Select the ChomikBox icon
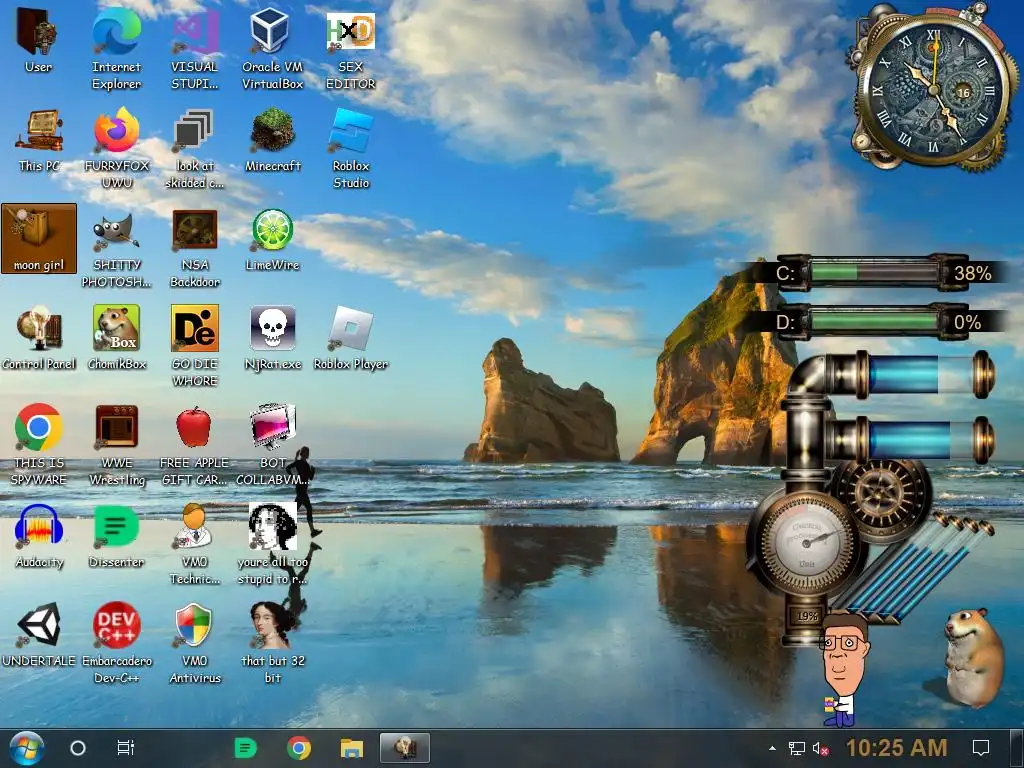This screenshot has width=1024, height=768. click(x=116, y=337)
